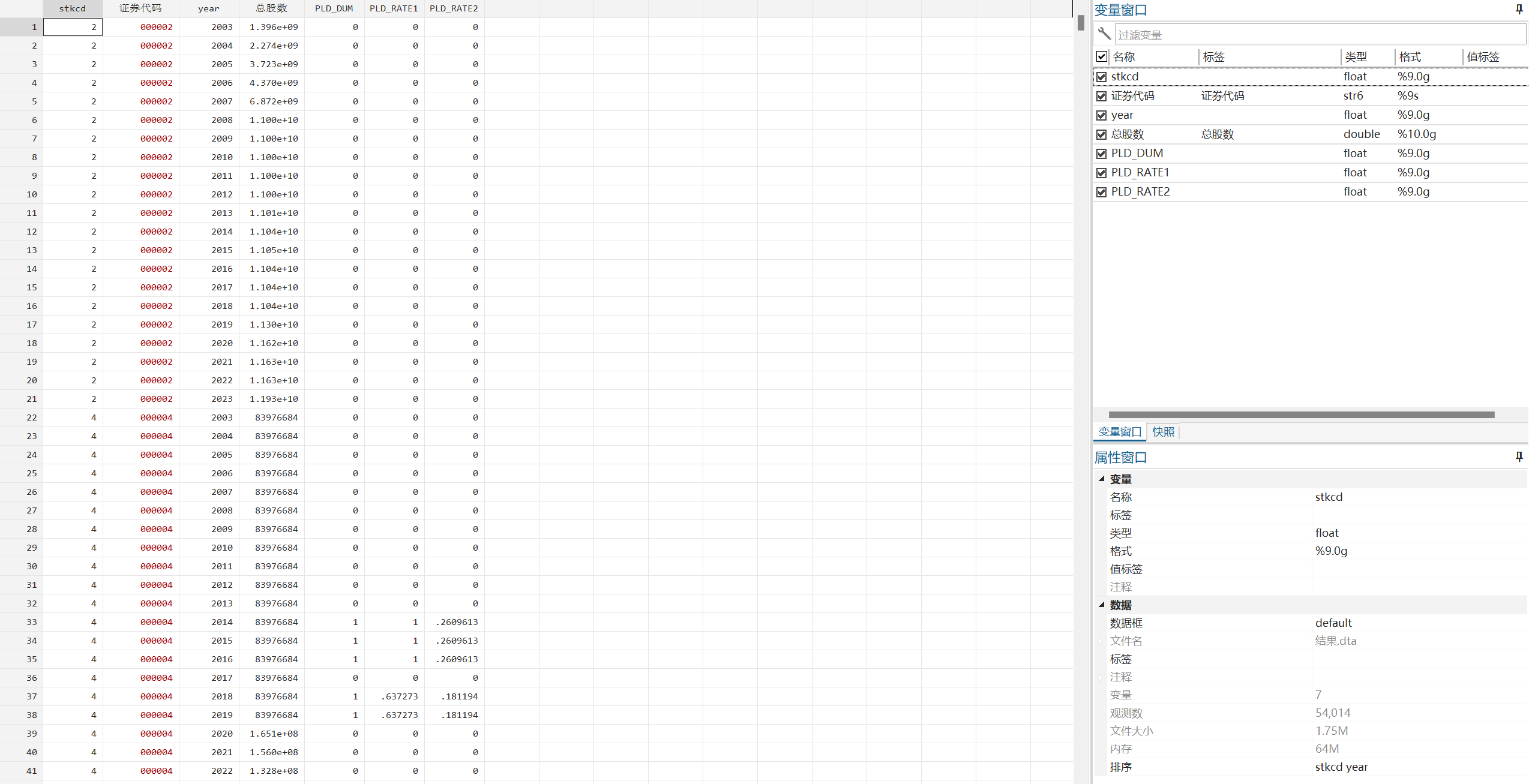Uncheck the PLD_DUM variable checkbox

pyautogui.click(x=1102, y=154)
